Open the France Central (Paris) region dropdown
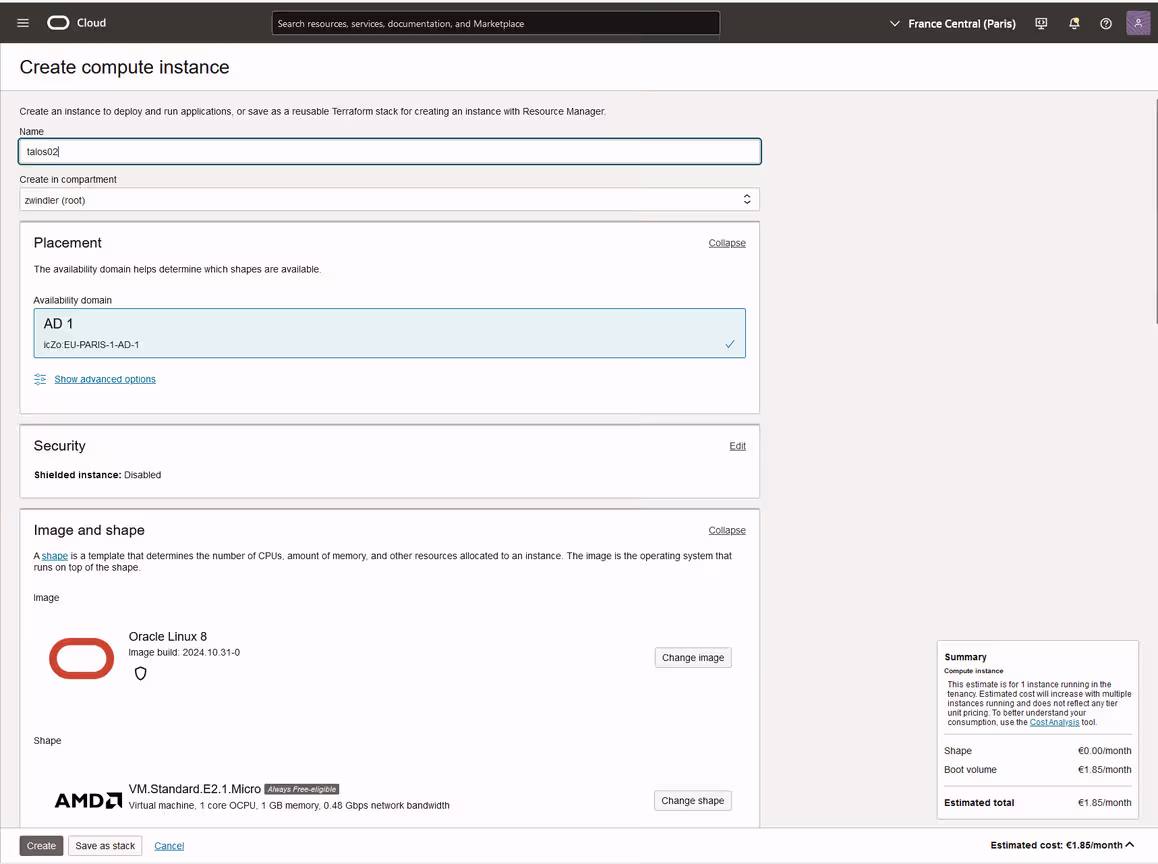1158x864 pixels. pyautogui.click(x=952, y=23)
